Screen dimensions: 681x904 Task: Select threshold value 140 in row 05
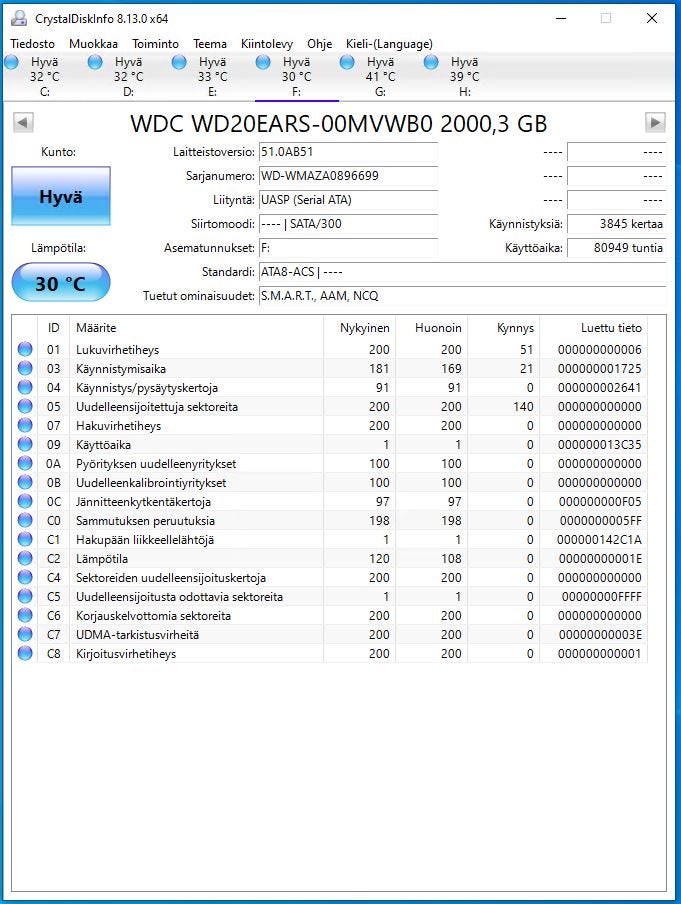[523, 406]
